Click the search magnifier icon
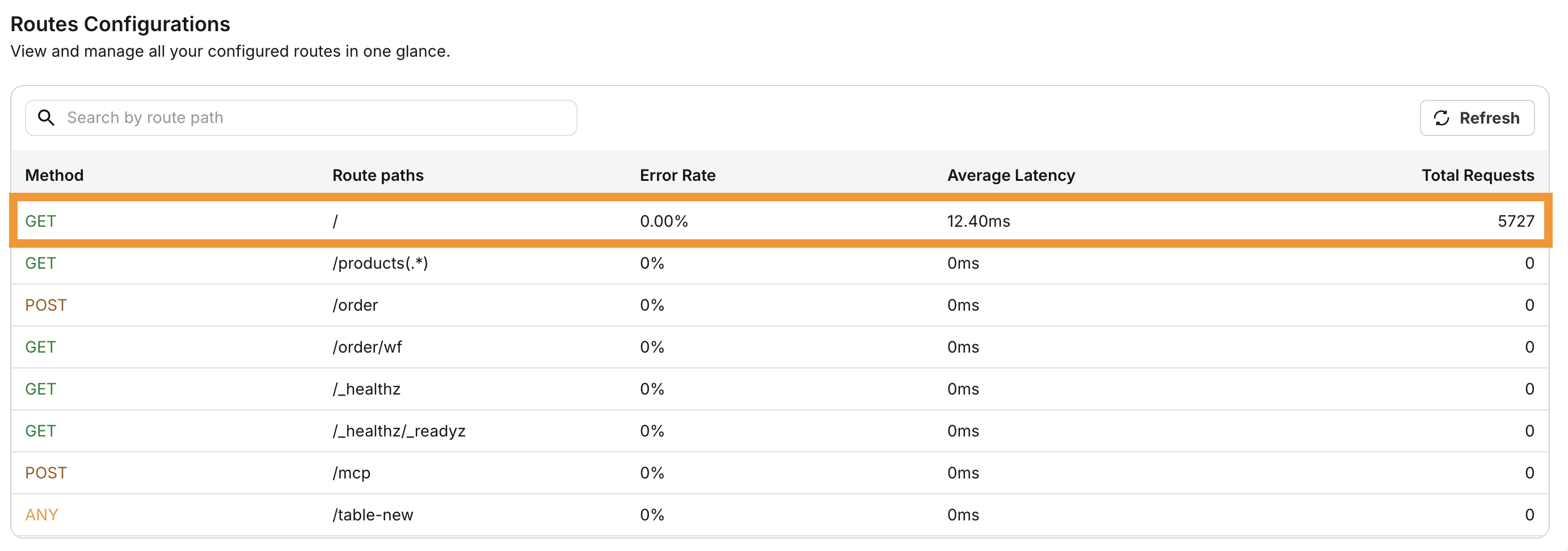1568x551 pixels. tap(47, 117)
